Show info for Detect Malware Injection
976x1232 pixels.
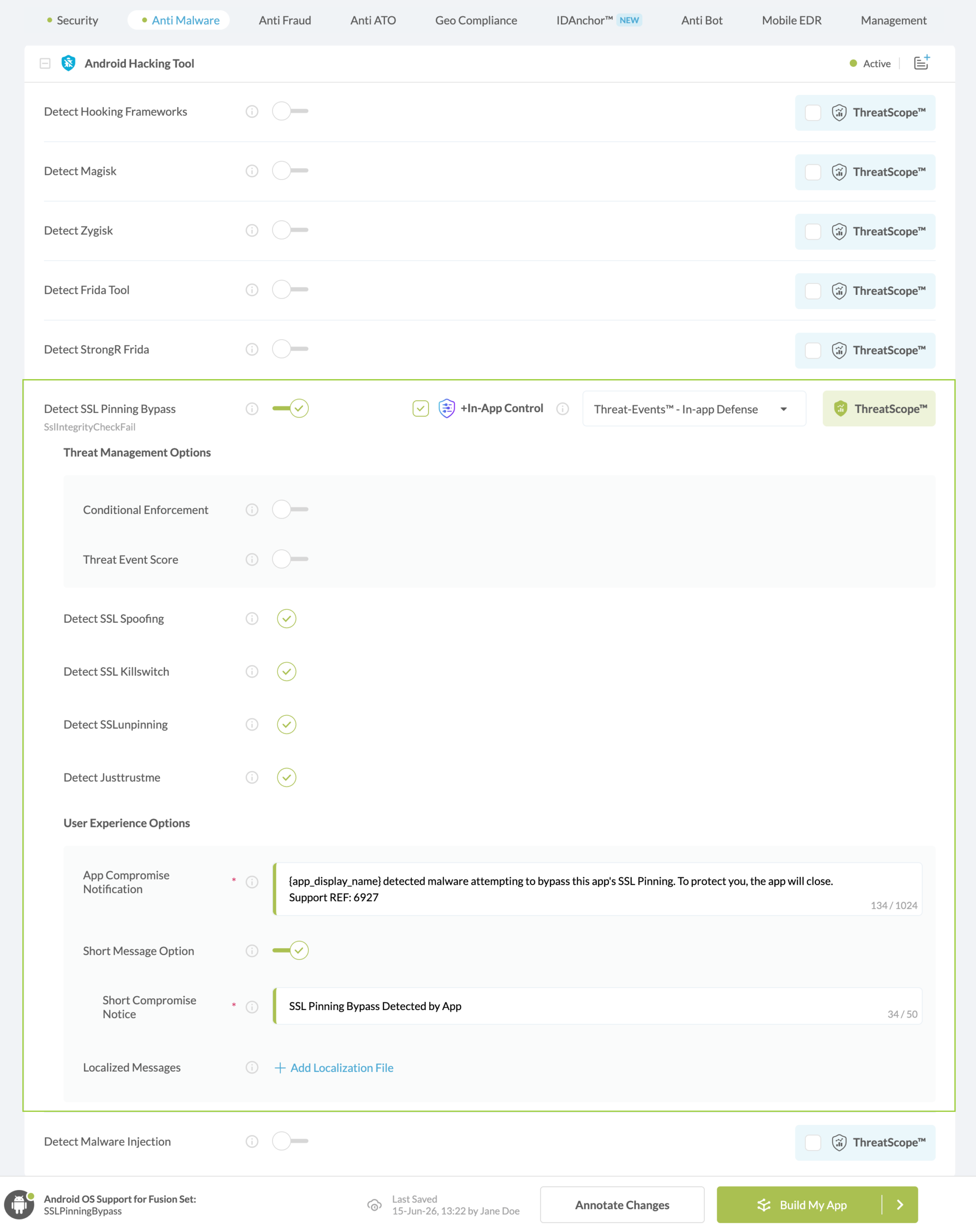tap(252, 1141)
